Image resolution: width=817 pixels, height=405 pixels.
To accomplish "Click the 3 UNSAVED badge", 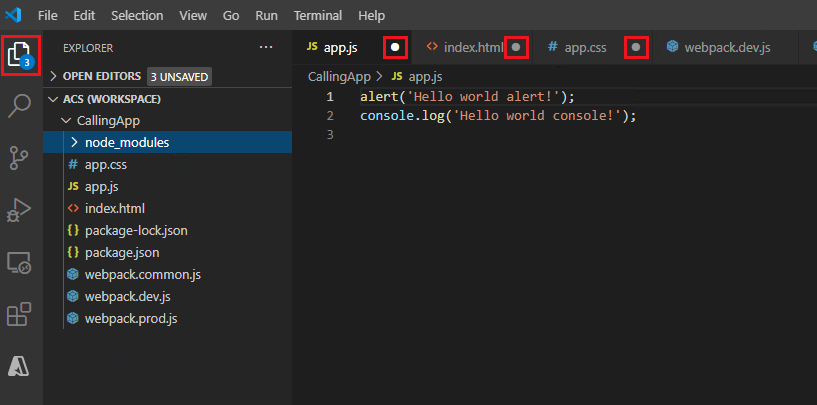I will point(179,77).
